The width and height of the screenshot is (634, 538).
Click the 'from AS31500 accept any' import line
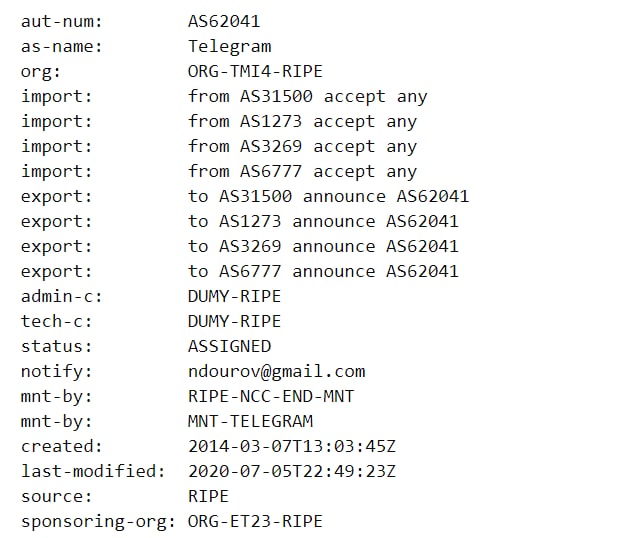(307, 96)
